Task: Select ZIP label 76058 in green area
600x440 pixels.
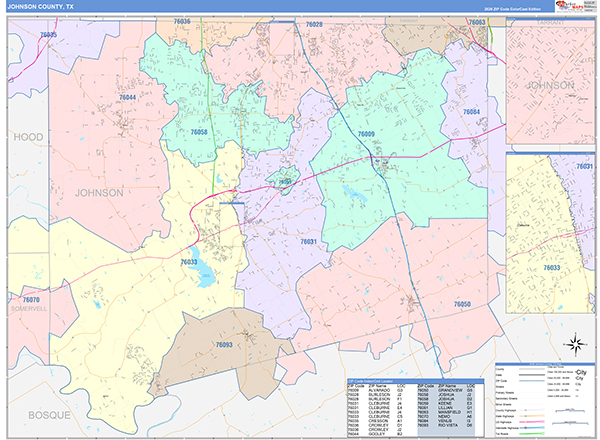Action: coord(199,132)
